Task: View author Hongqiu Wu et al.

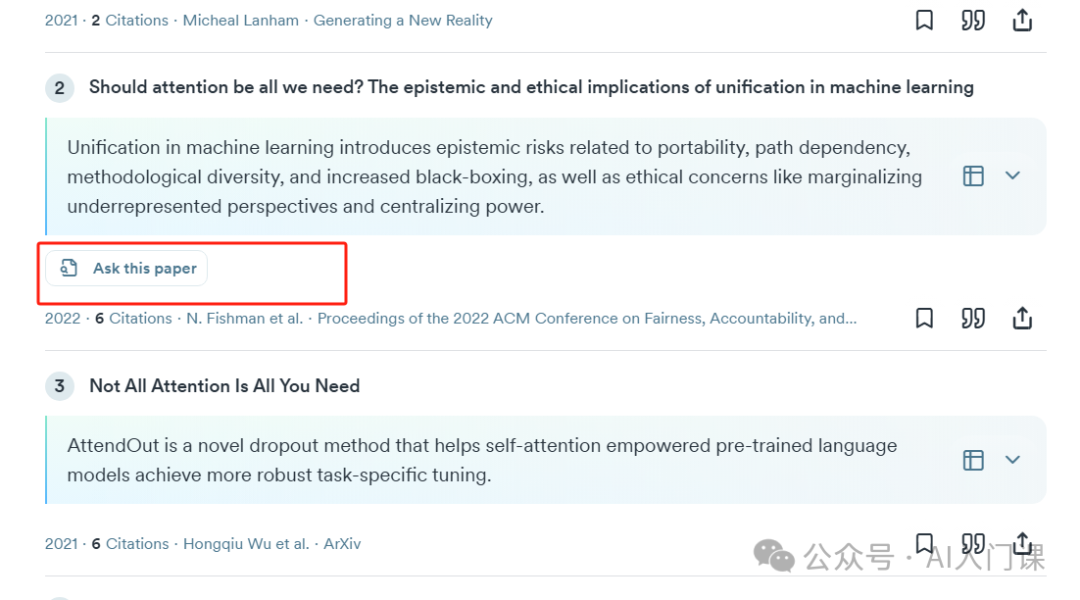Action: (x=246, y=544)
